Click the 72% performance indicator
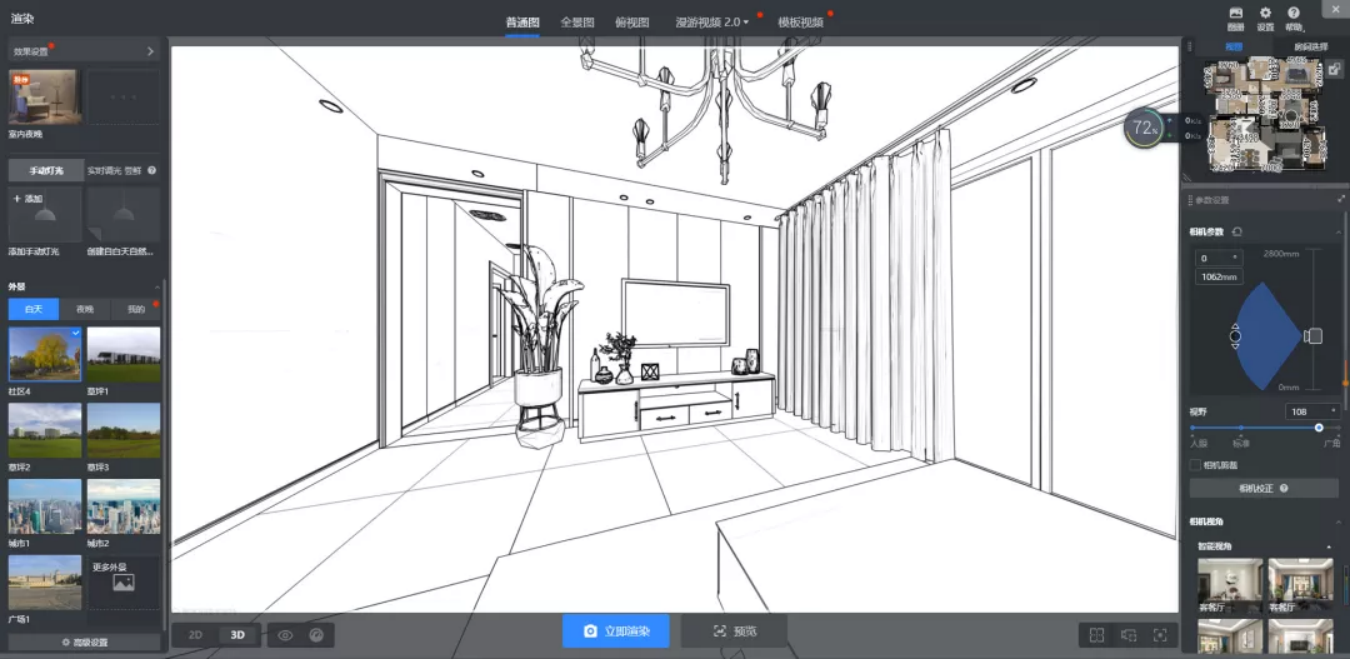Viewport: 1350px width, 659px height. tap(1144, 128)
